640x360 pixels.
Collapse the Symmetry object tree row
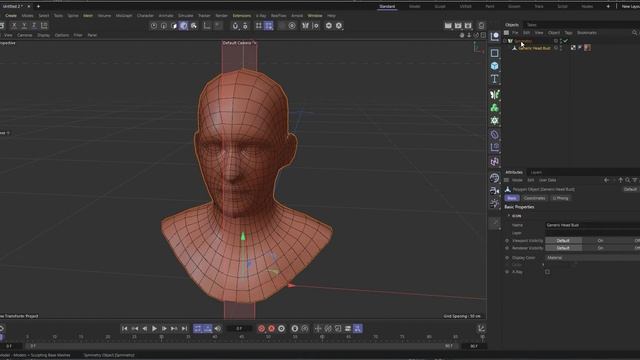pyautogui.click(x=505, y=41)
